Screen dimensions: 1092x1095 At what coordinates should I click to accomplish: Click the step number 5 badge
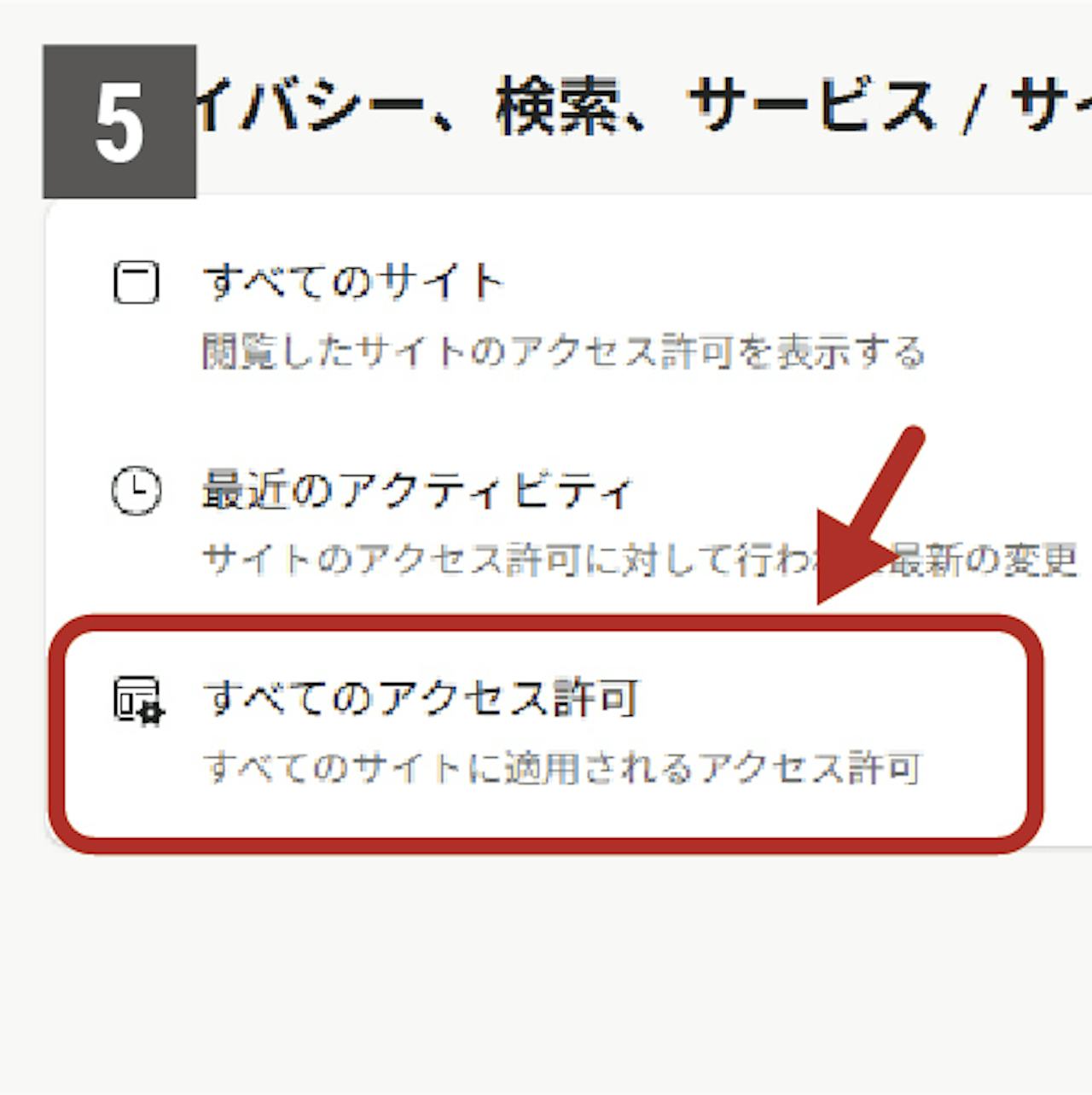(x=119, y=122)
